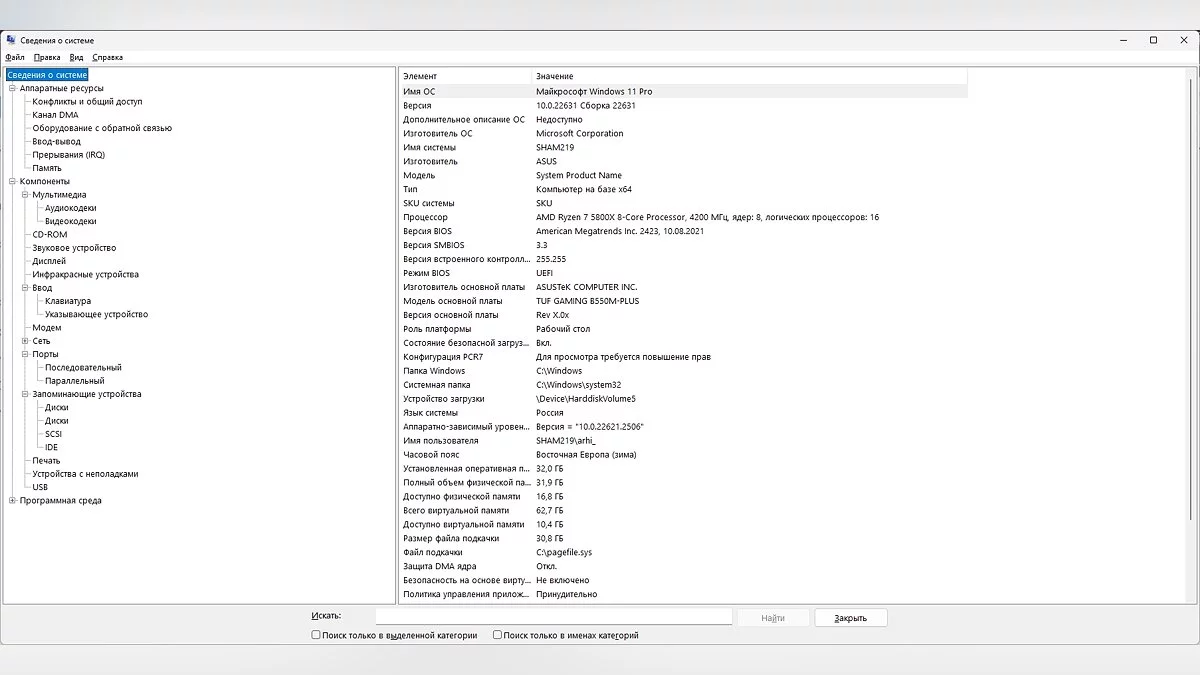Click the Искать text field
The height and width of the screenshot is (675, 1200).
pos(553,617)
